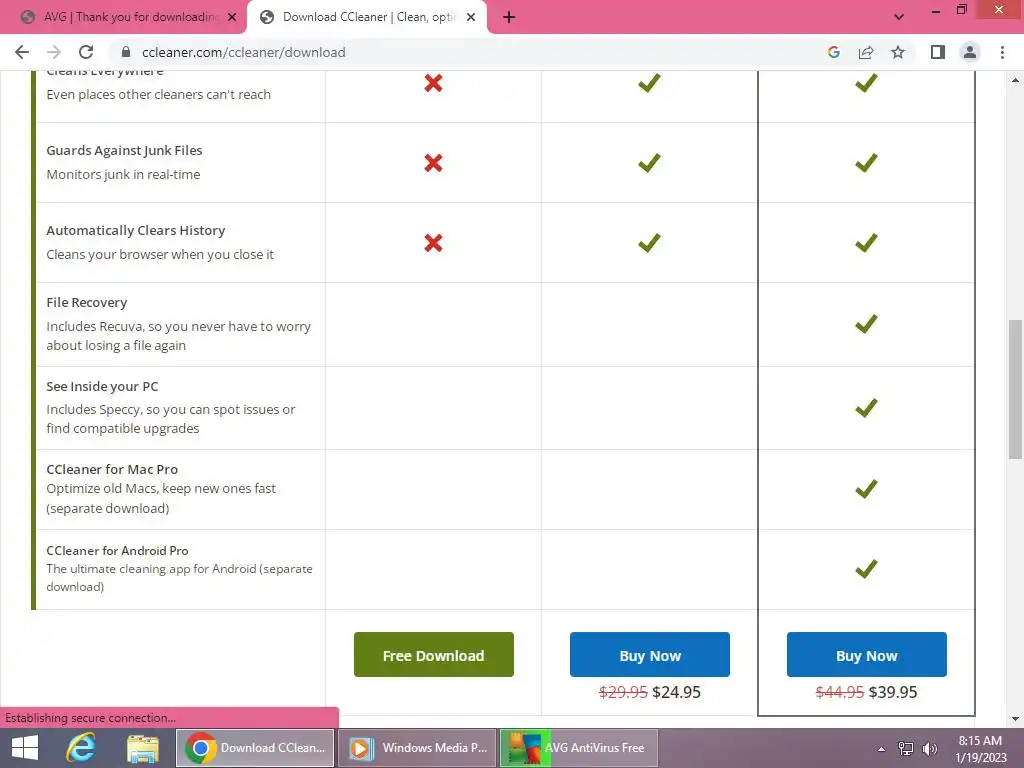The height and width of the screenshot is (768, 1024).
Task: Click the struck-through $44.95 price
Action: click(840, 692)
